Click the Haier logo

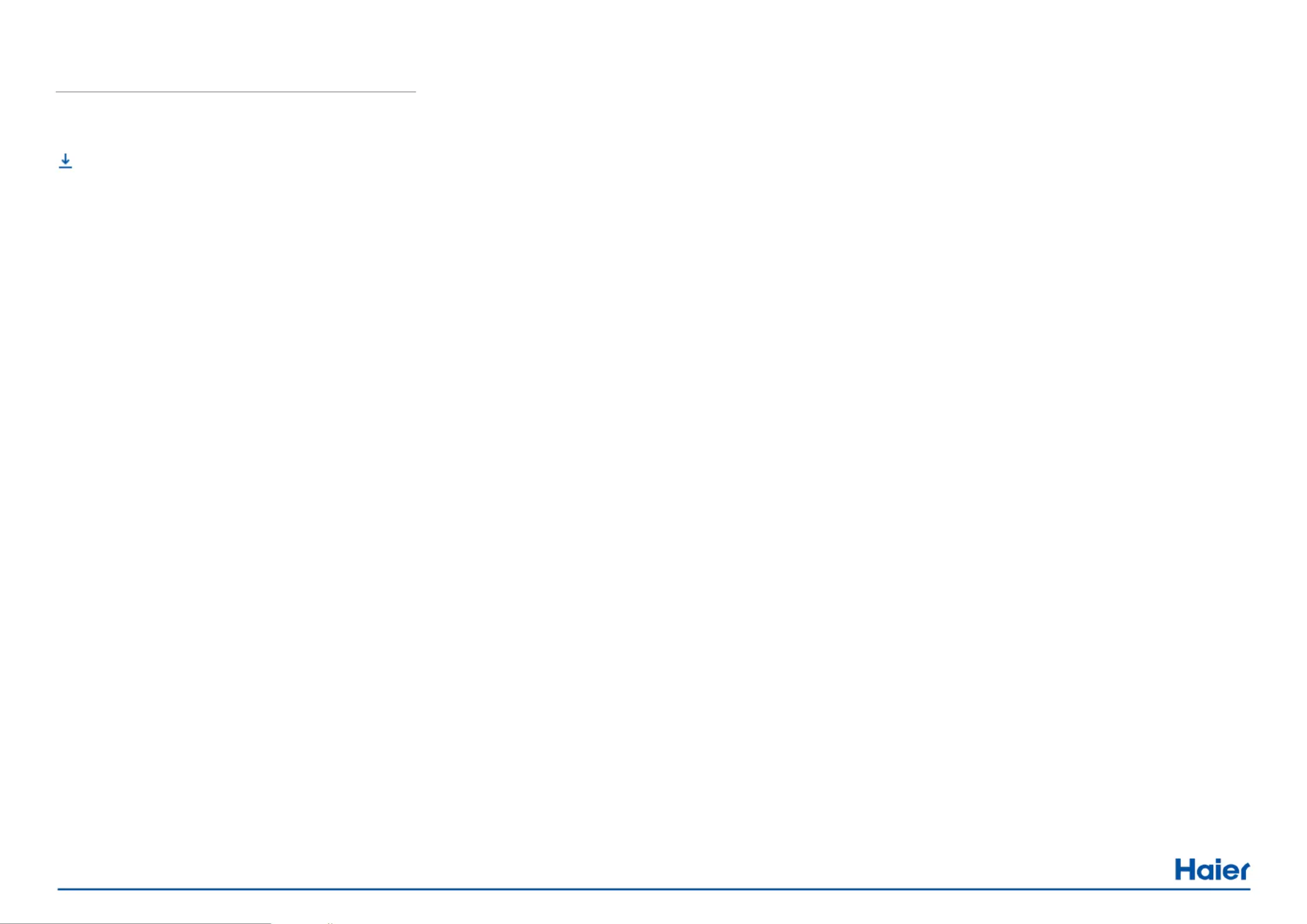click(x=1212, y=869)
